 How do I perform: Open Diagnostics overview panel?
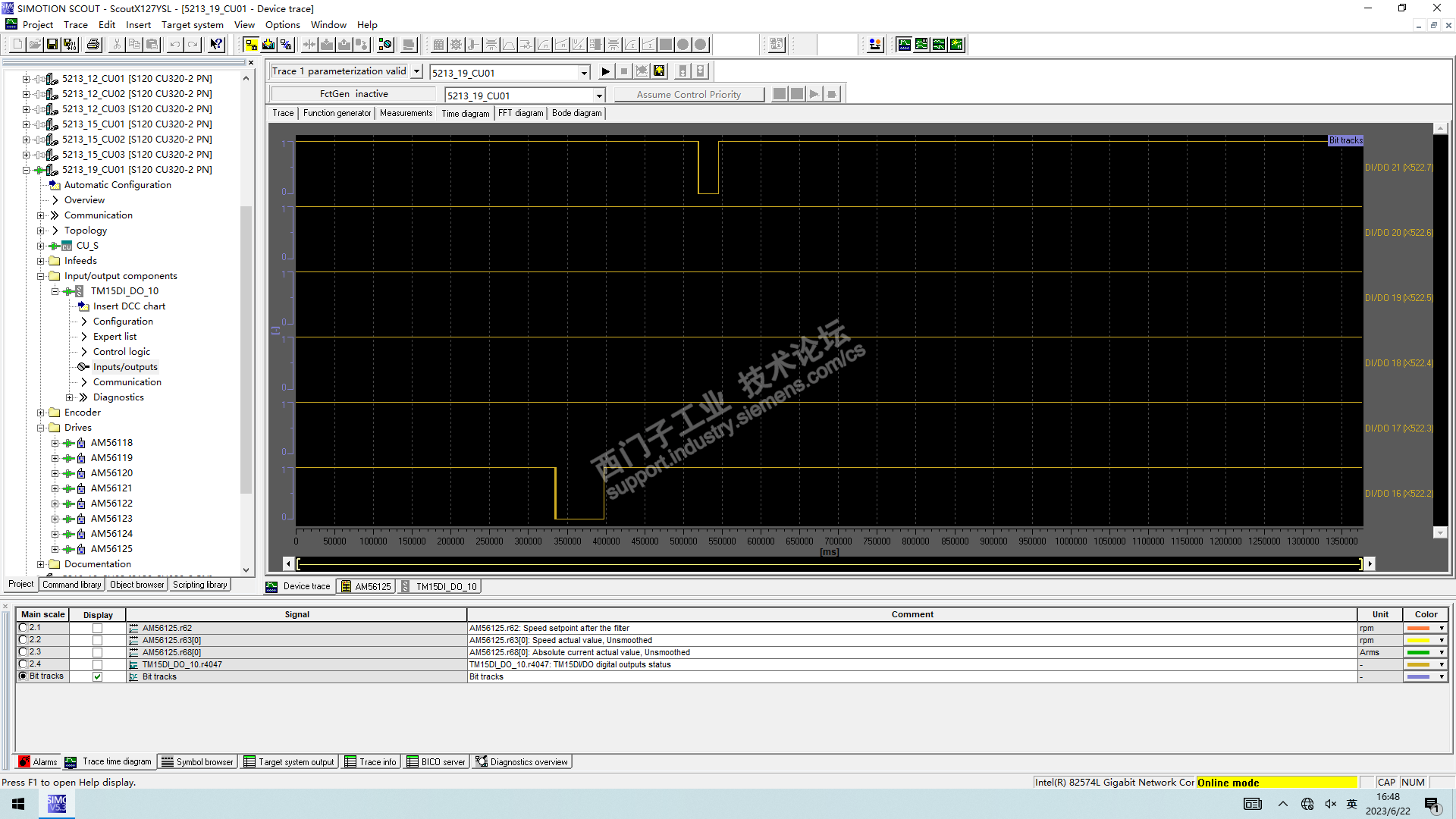(x=522, y=762)
